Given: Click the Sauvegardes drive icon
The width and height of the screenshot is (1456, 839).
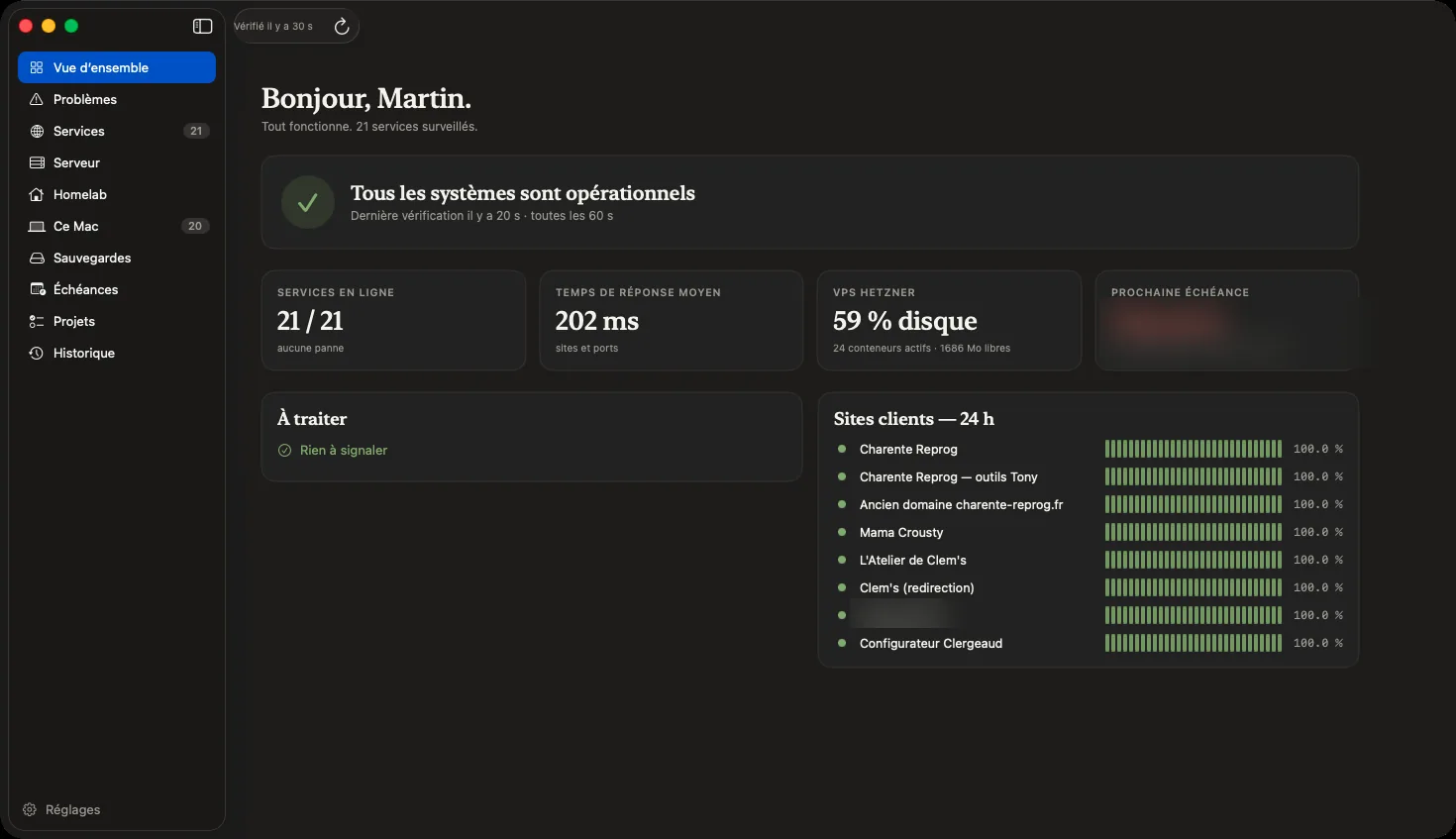Looking at the screenshot, I should coord(37,258).
